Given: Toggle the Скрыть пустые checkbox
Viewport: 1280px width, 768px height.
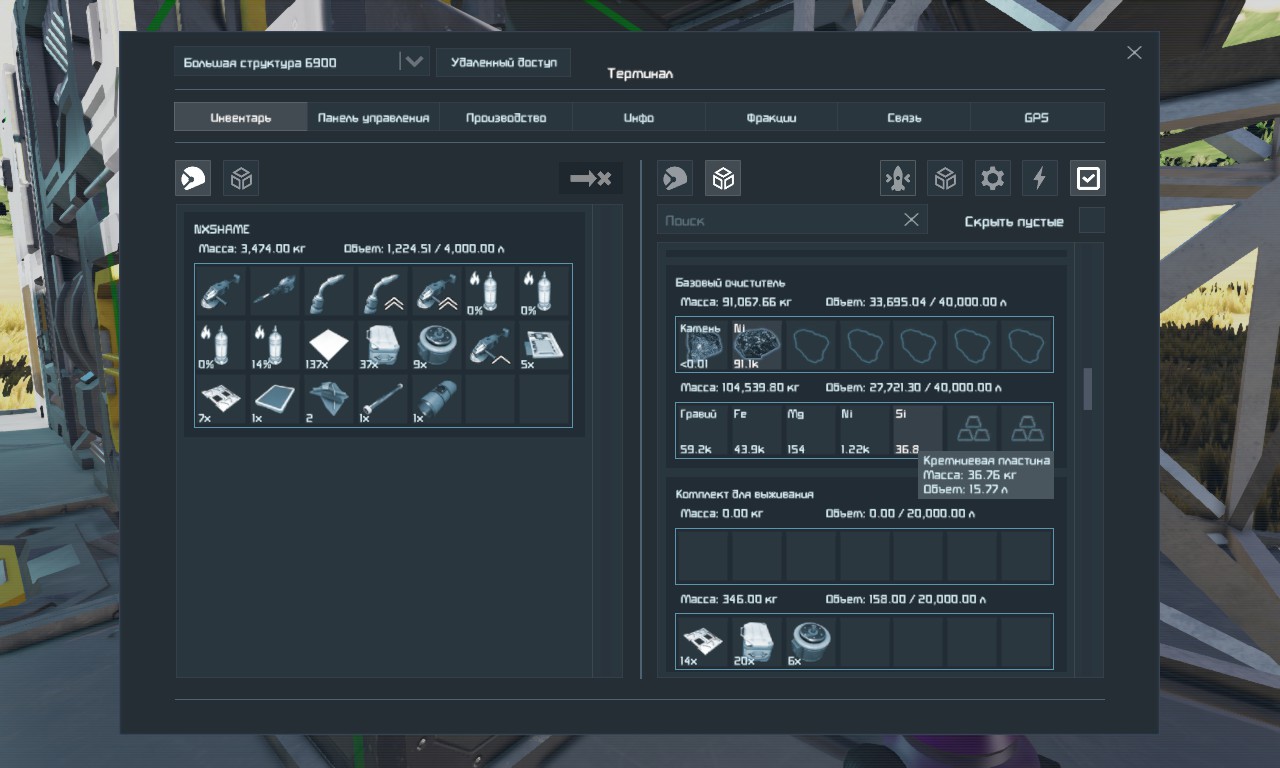Looking at the screenshot, I should pos(1091,221).
